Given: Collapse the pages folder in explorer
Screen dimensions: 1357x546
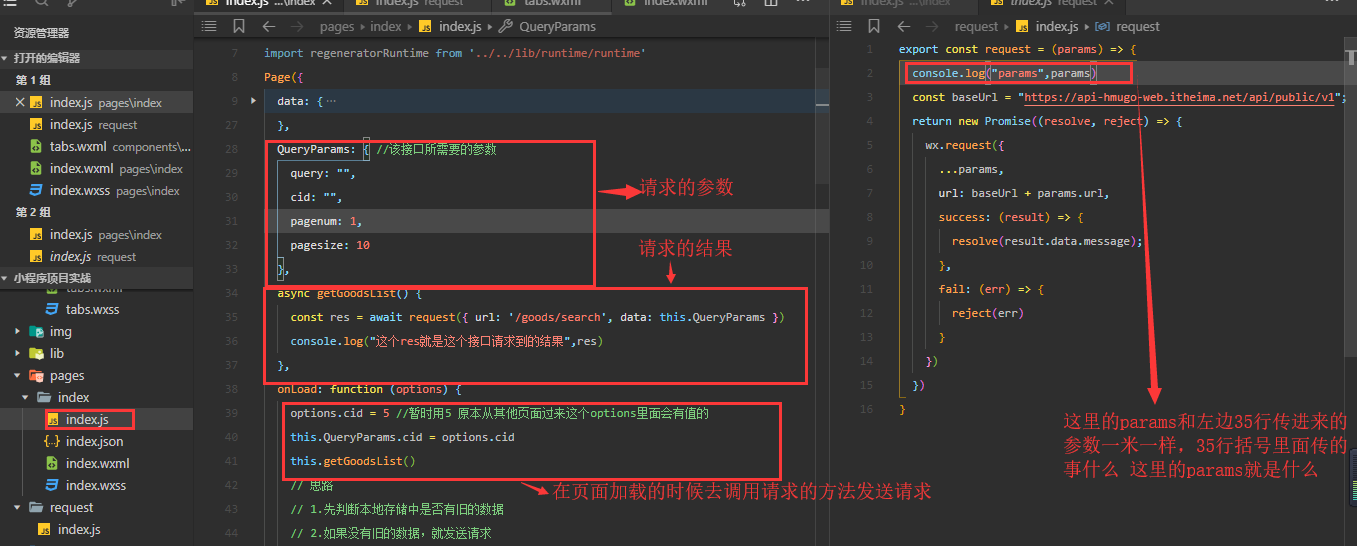Looking at the screenshot, I should pyautogui.click(x=19, y=376).
